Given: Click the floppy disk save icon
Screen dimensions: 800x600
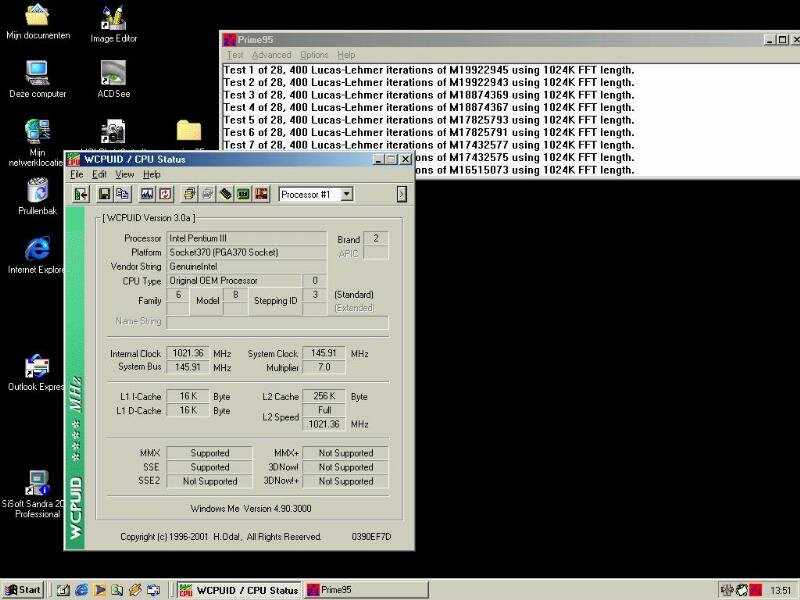Looking at the screenshot, I should pyautogui.click(x=104, y=194).
